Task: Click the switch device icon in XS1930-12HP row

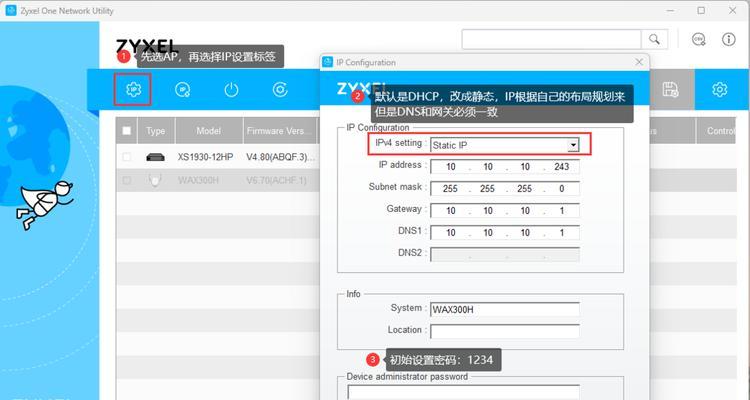Action: (155, 157)
